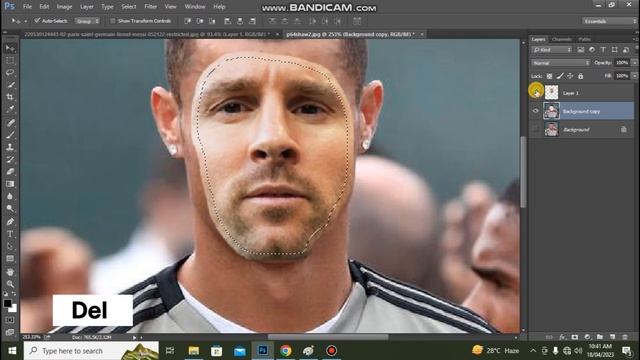Select the Quick Selection tool

(10, 85)
